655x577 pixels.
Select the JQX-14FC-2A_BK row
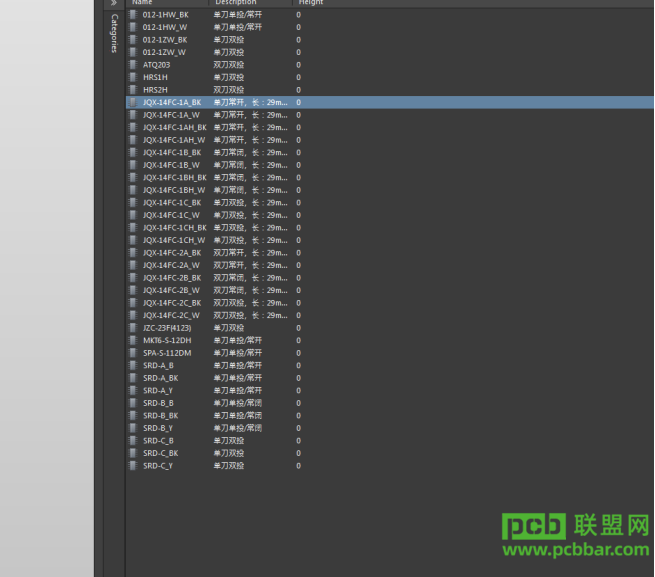[390, 253]
